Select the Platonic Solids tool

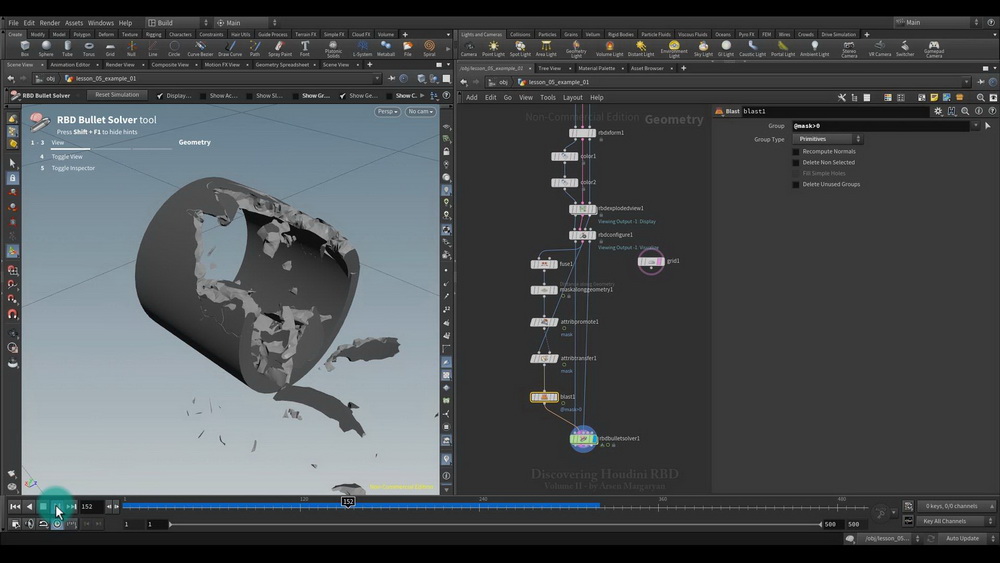(x=333, y=49)
